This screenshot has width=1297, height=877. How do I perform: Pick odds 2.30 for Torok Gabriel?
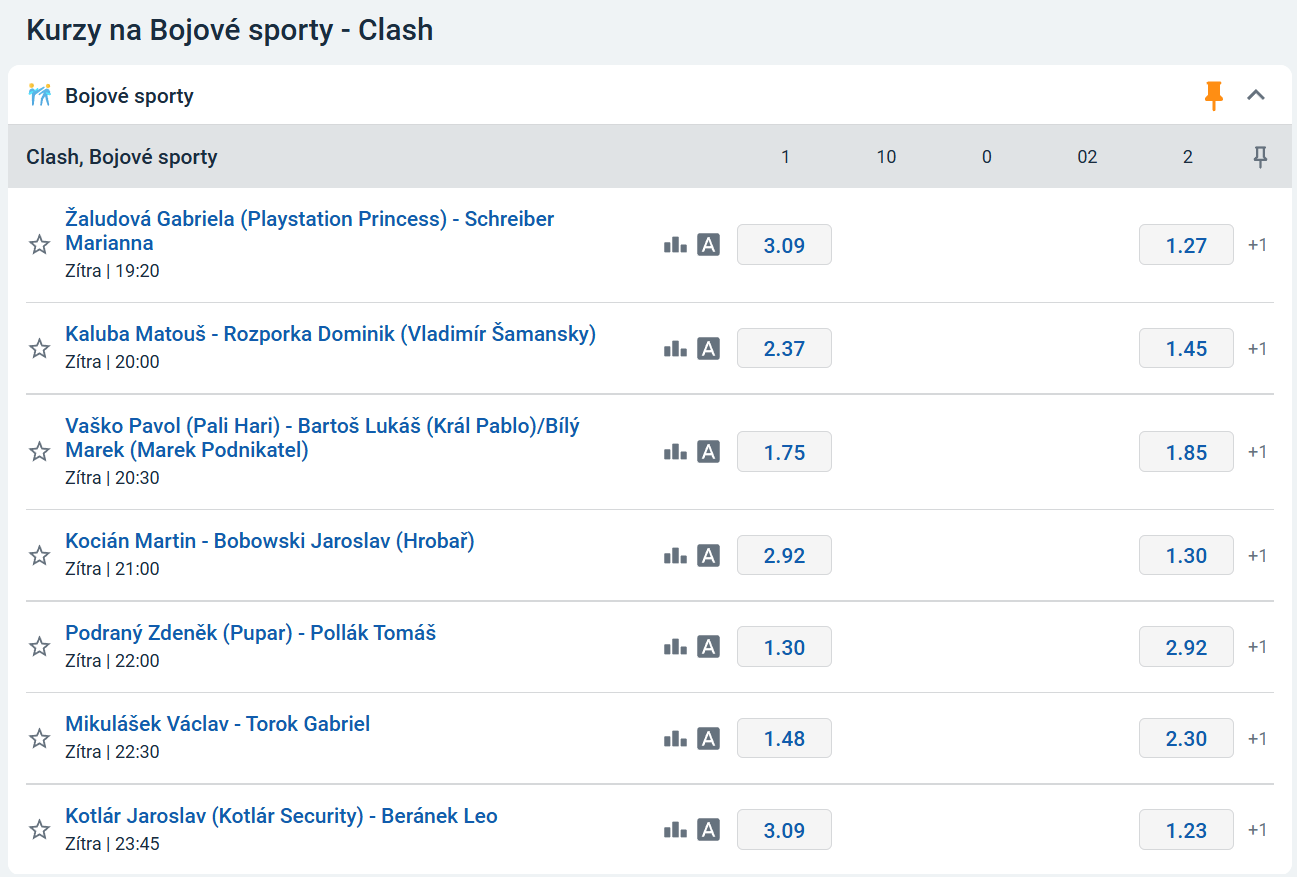(x=1186, y=739)
